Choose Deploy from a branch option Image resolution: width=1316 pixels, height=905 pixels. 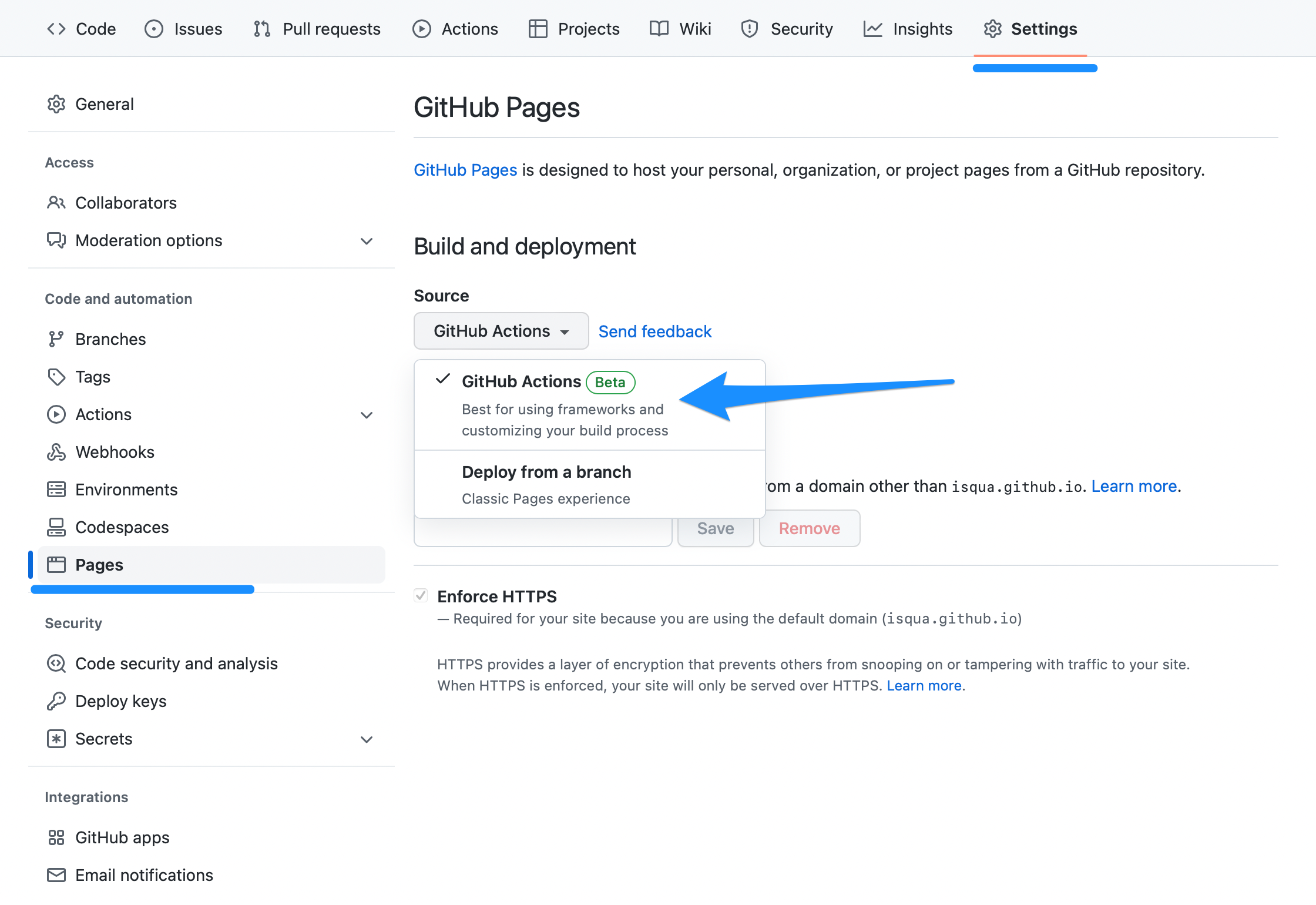pyautogui.click(x=546, y=472)
